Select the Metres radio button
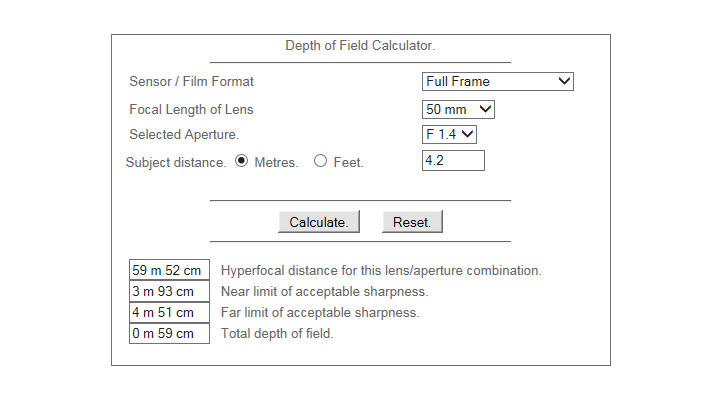The width and height of the screenshot is (728, 404). [242, 161]
